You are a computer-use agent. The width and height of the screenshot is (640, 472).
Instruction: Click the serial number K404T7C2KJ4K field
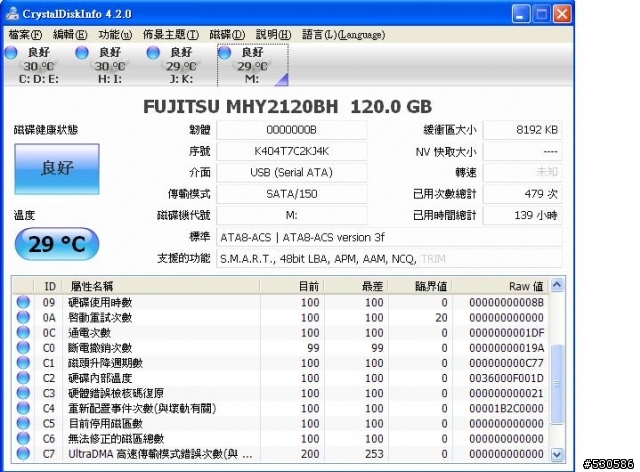tap(291, 151)
